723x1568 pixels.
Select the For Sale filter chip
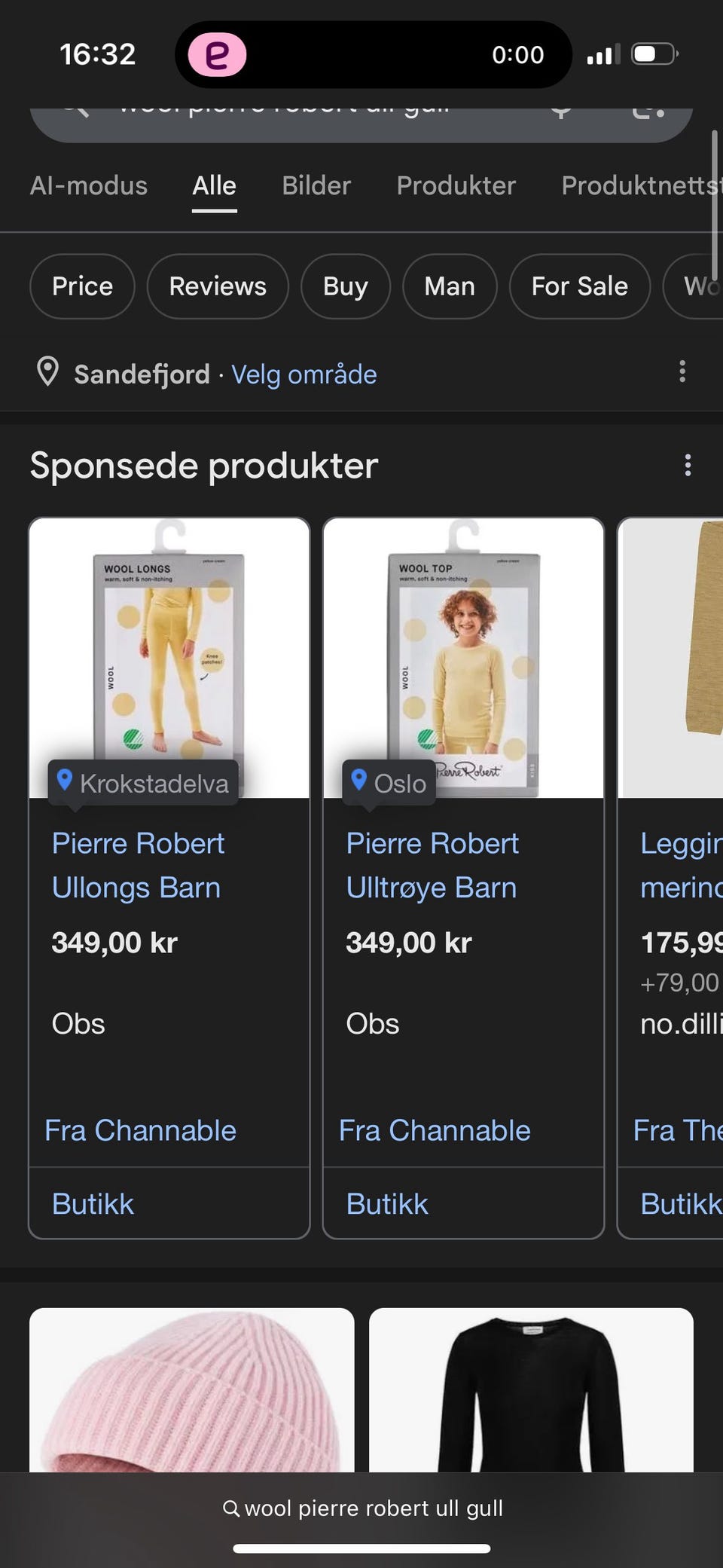click(x=580, y=286)
